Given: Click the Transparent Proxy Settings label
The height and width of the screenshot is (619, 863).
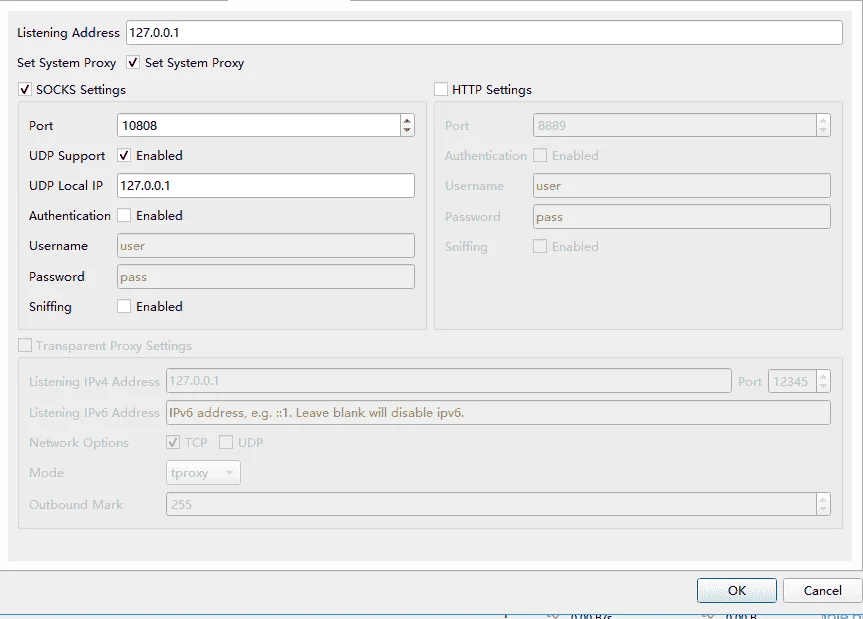Looking at the screenshot, I should click(x=114, y=346).
